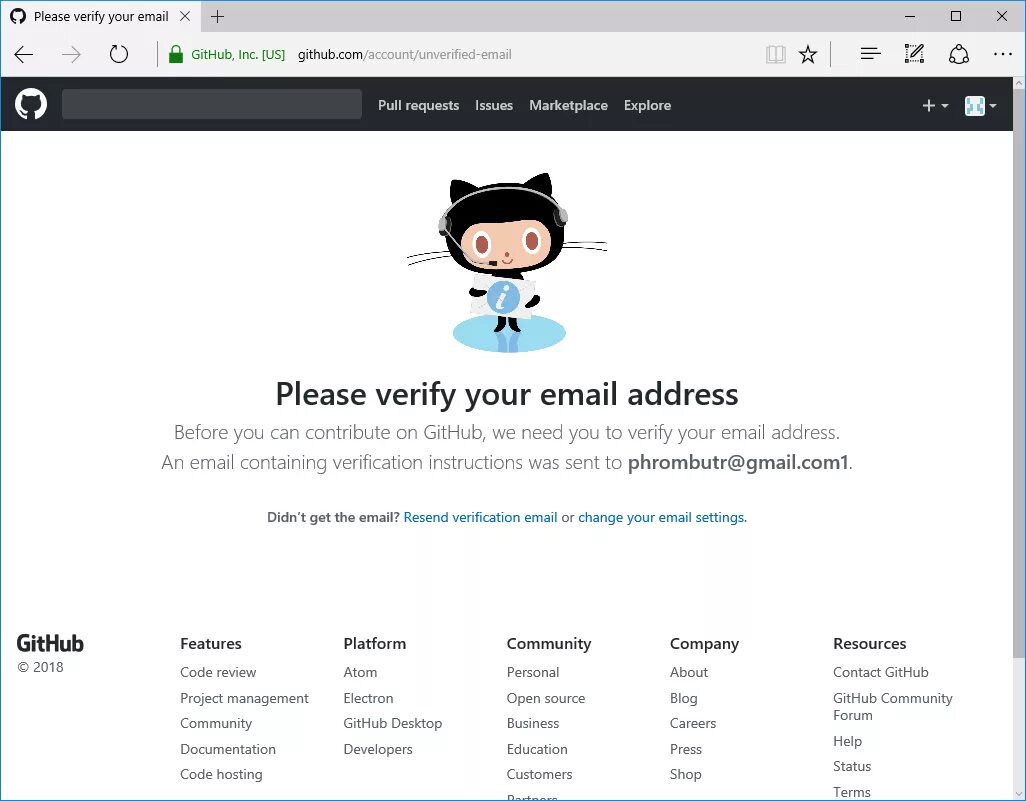The width and height of the screenshot is (1026, 801).
Task: Open Issues in the header
Action: [x=494, y=105]
